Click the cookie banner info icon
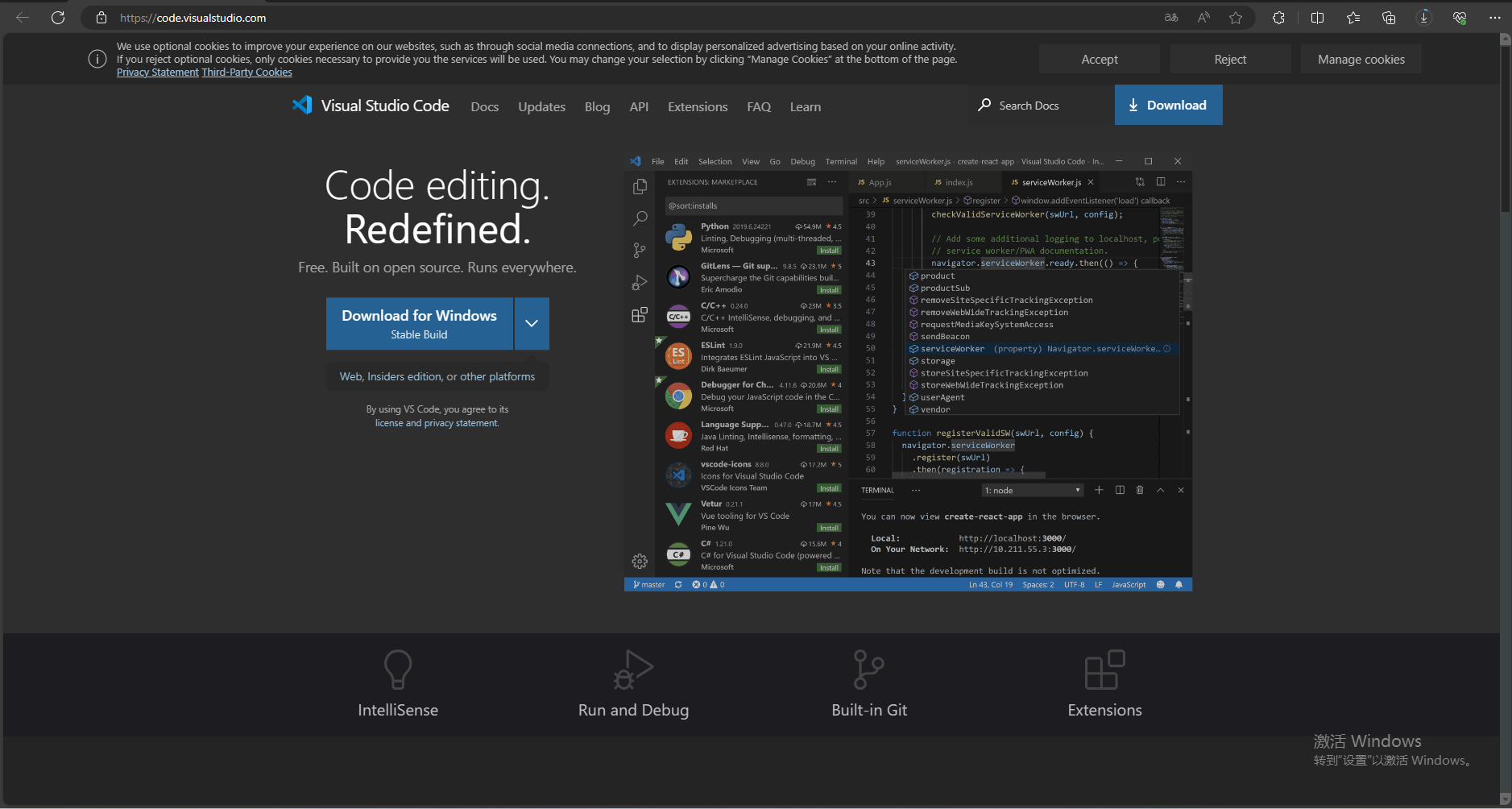Viewport: 1512px width, 809px height. tap(97, 59)
